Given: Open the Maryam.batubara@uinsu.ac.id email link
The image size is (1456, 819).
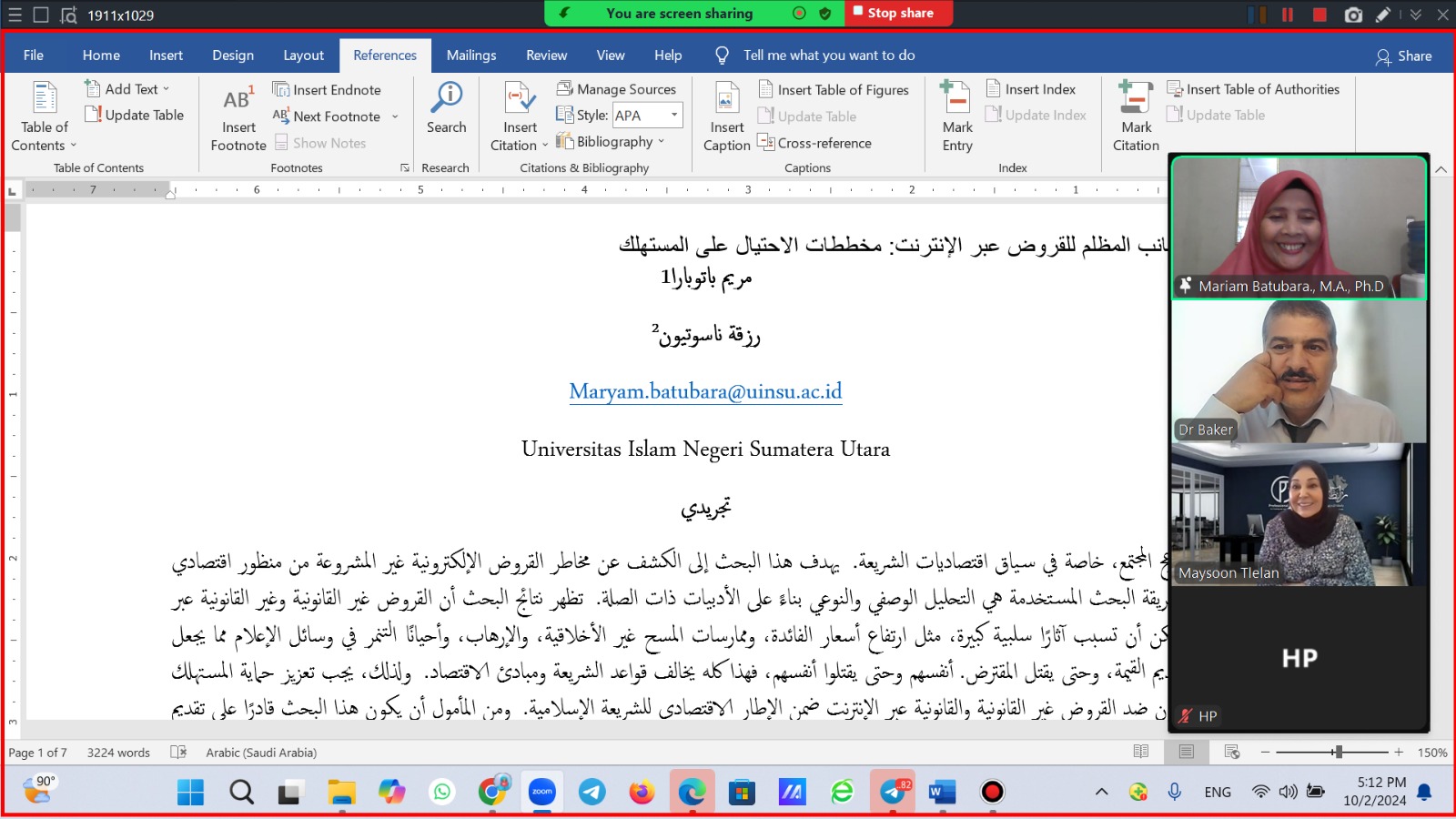Looking at the screenshot, I should tap(705, 391).
